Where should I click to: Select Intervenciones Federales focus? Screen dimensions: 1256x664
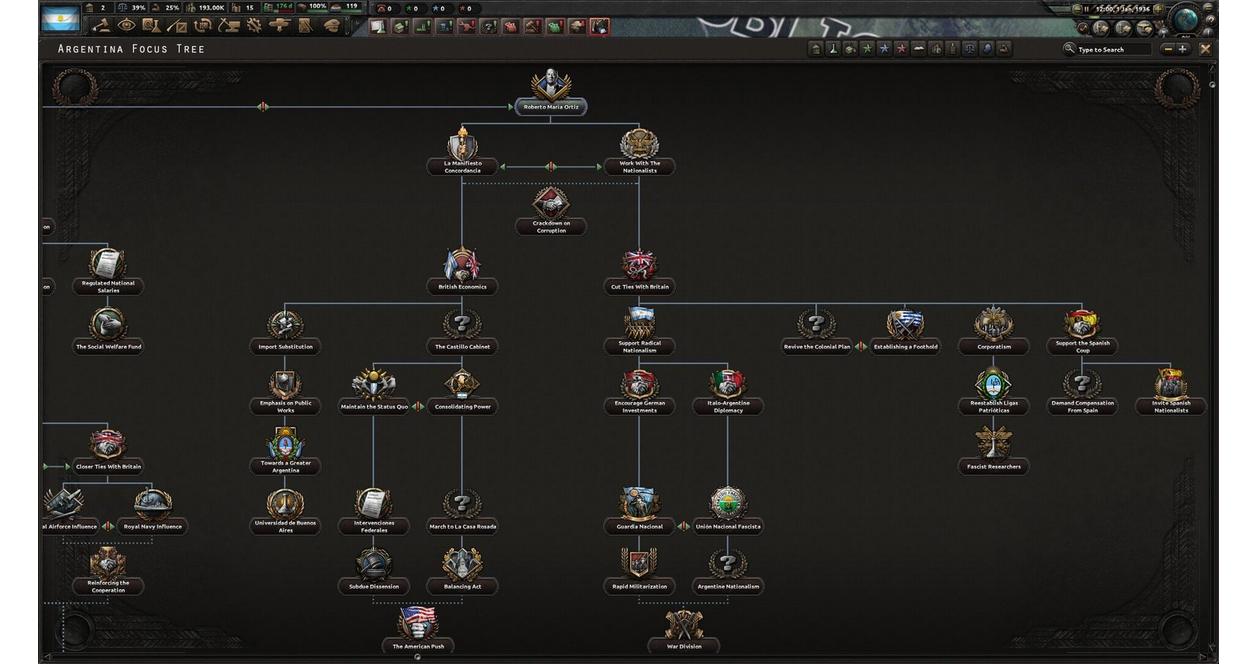[374, 512]
